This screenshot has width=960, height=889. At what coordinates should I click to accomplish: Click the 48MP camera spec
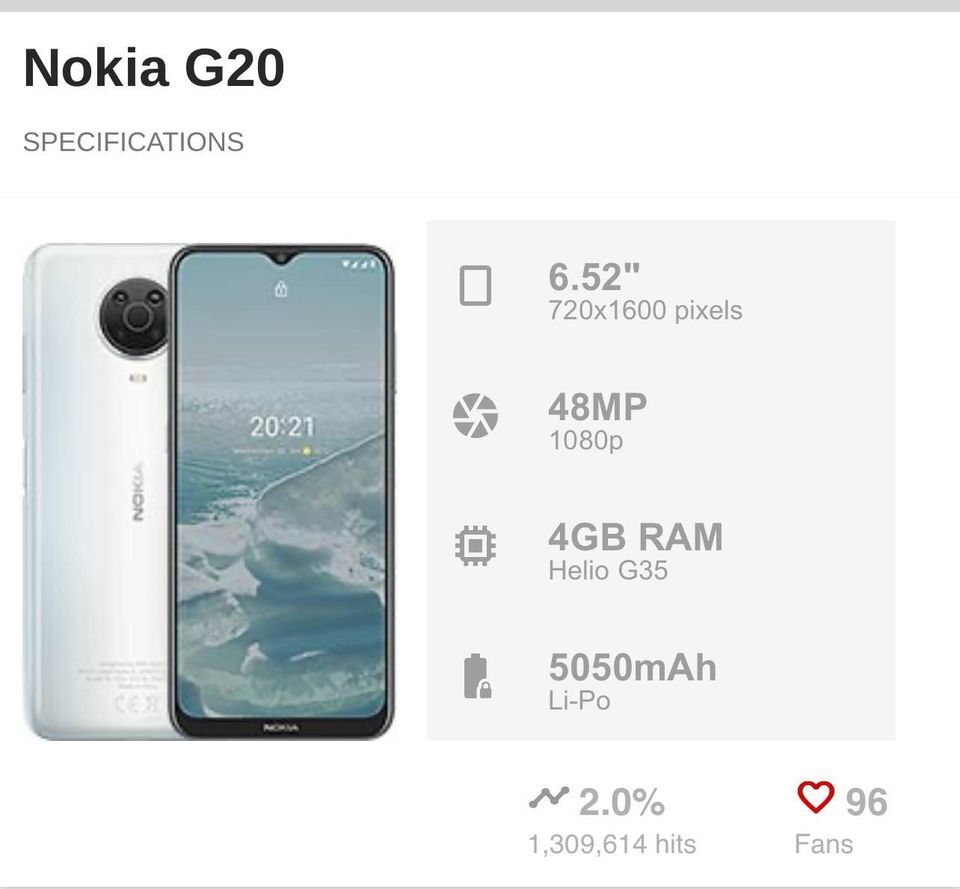click(x=597, y=407)
